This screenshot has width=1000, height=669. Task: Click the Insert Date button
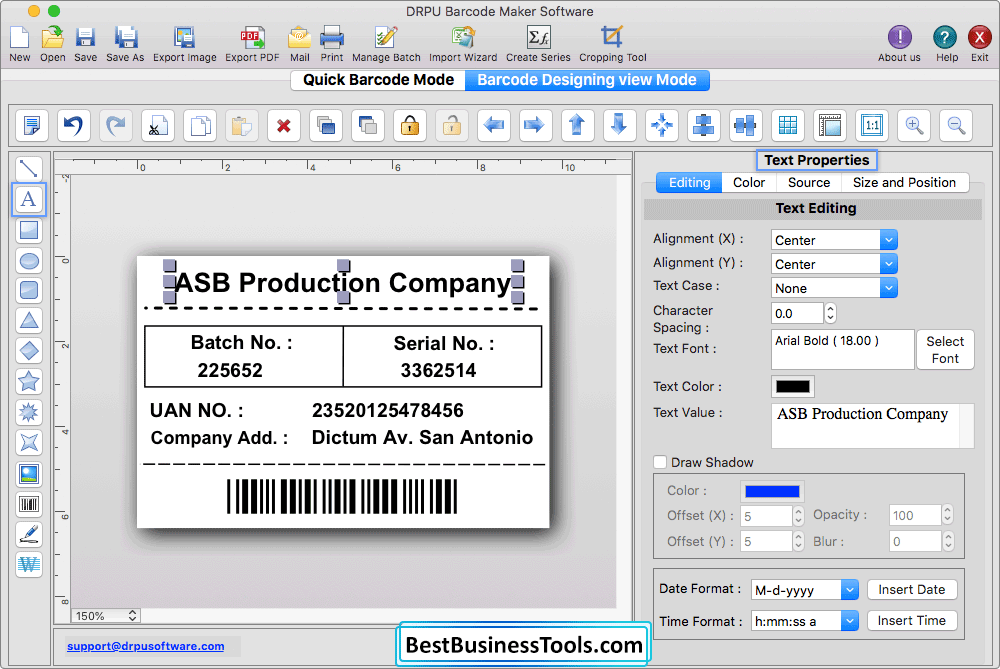point(911,589)
